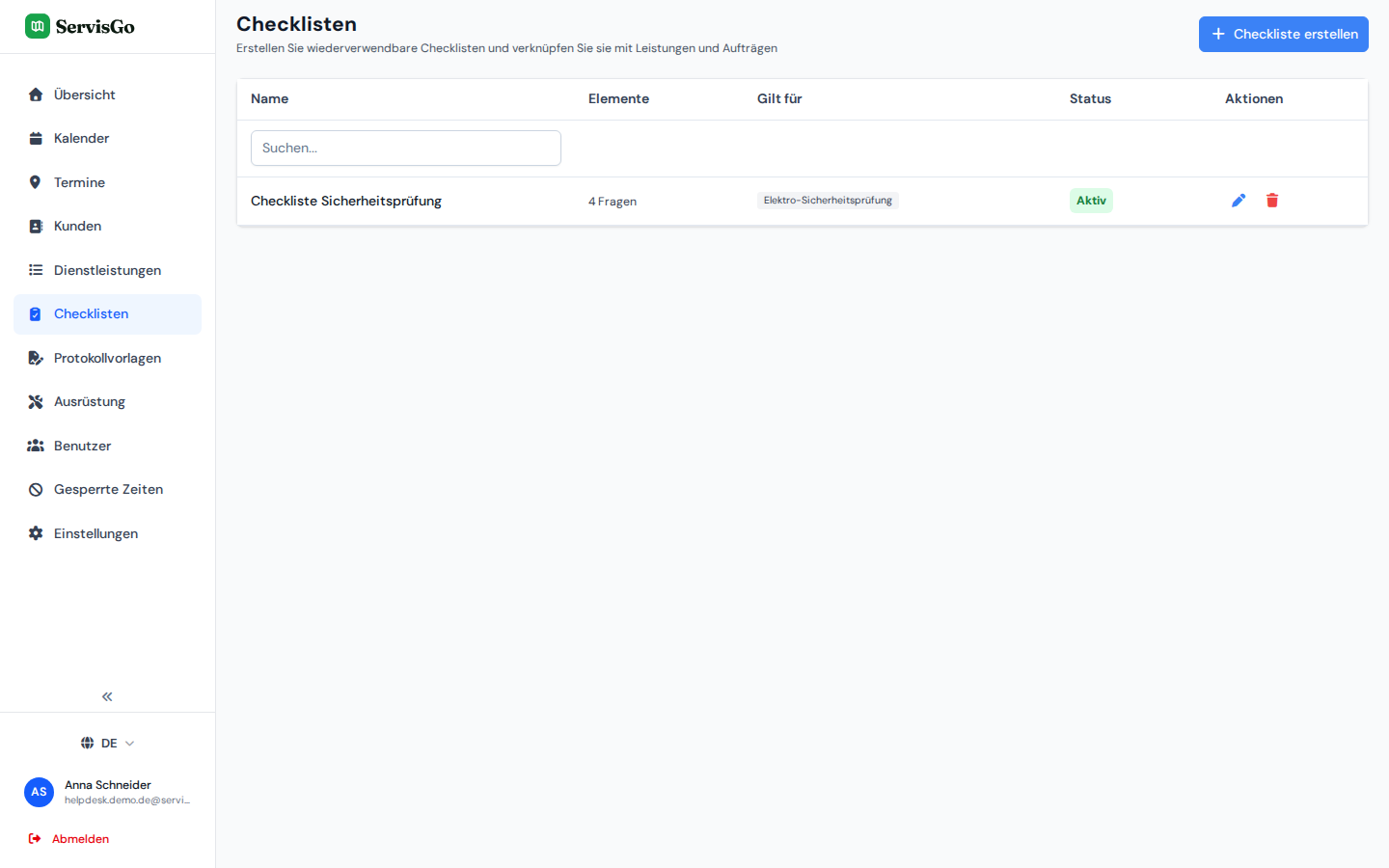The height and width of the screenshot is (868, 1389).
Task: Click the Elemente column header
Action: pyautogui.click(x=618, y=99)
